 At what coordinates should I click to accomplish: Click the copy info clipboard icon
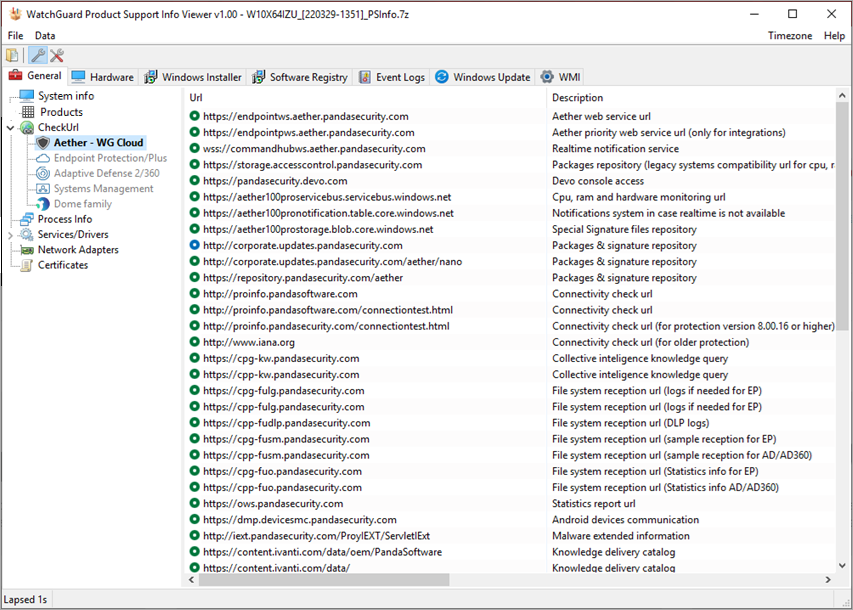point(12,55)
